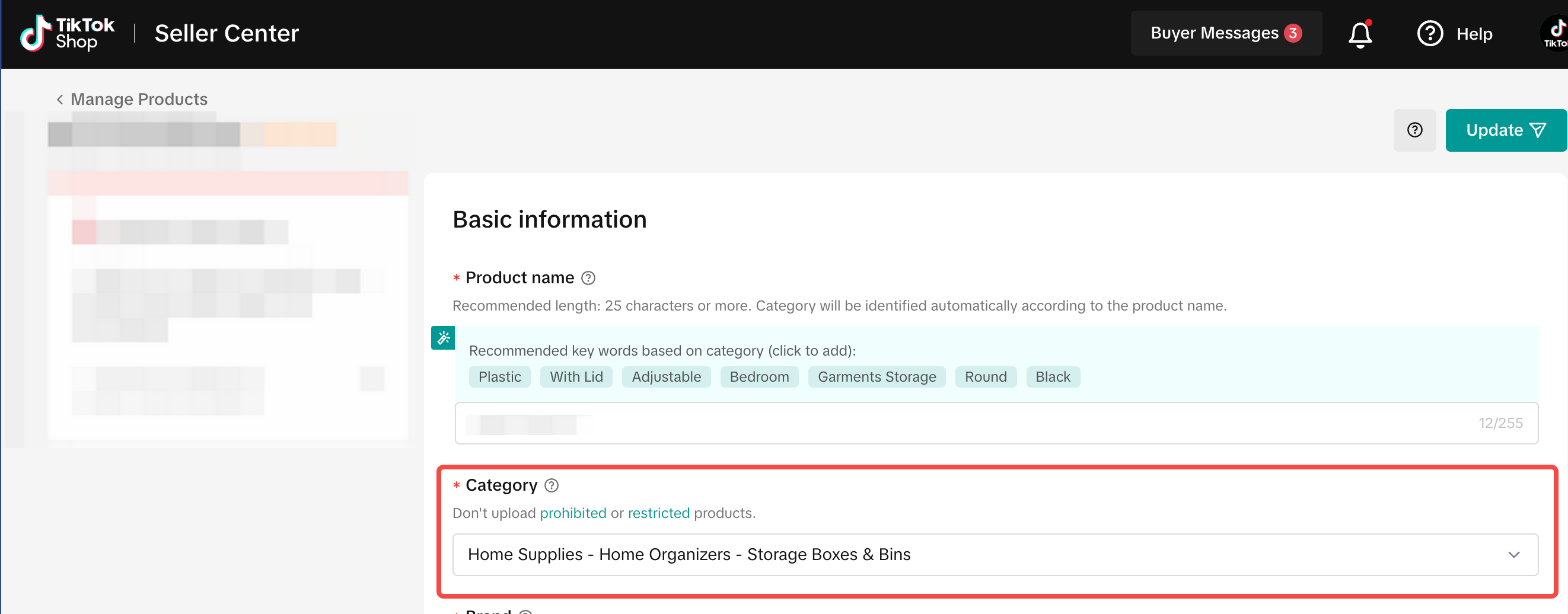
Task: Add the Garments Storage keyword
Action: tap(876, 377)
